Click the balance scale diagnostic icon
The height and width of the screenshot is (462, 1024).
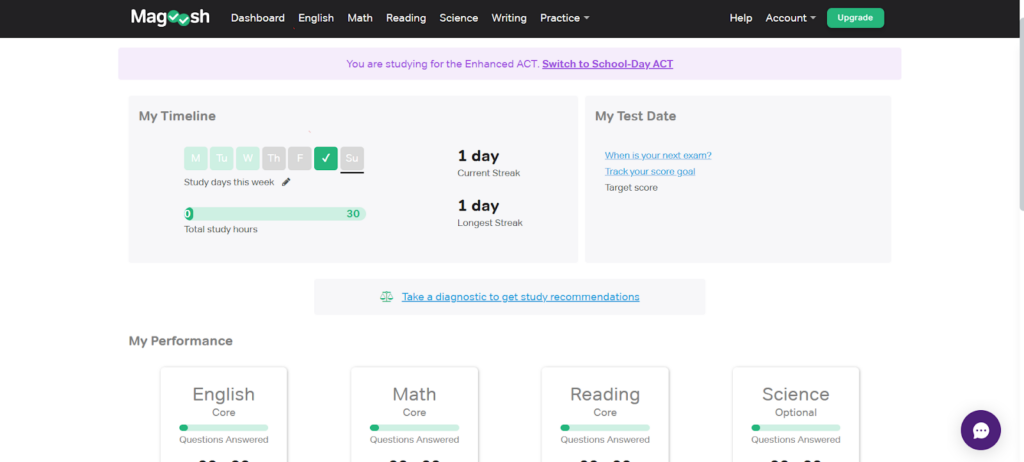point(387,297)
